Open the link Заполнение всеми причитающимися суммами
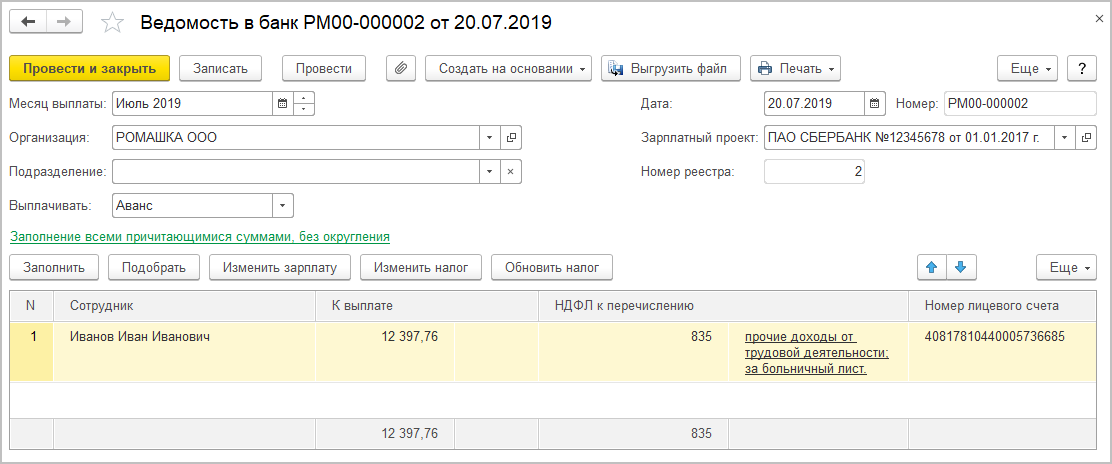The width and height of the screenshot is (1112, 464). [x=199, y=237]
